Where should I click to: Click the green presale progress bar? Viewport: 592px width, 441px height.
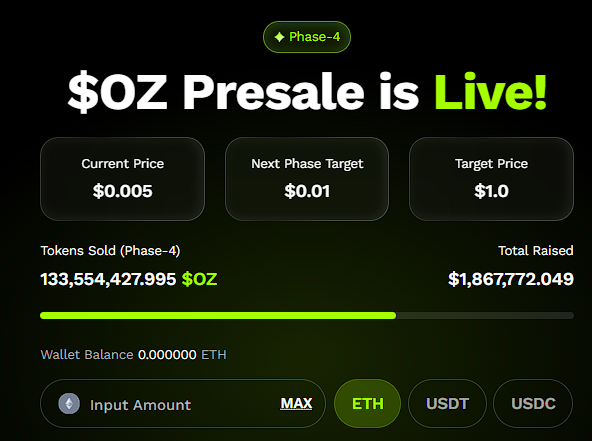307,315
